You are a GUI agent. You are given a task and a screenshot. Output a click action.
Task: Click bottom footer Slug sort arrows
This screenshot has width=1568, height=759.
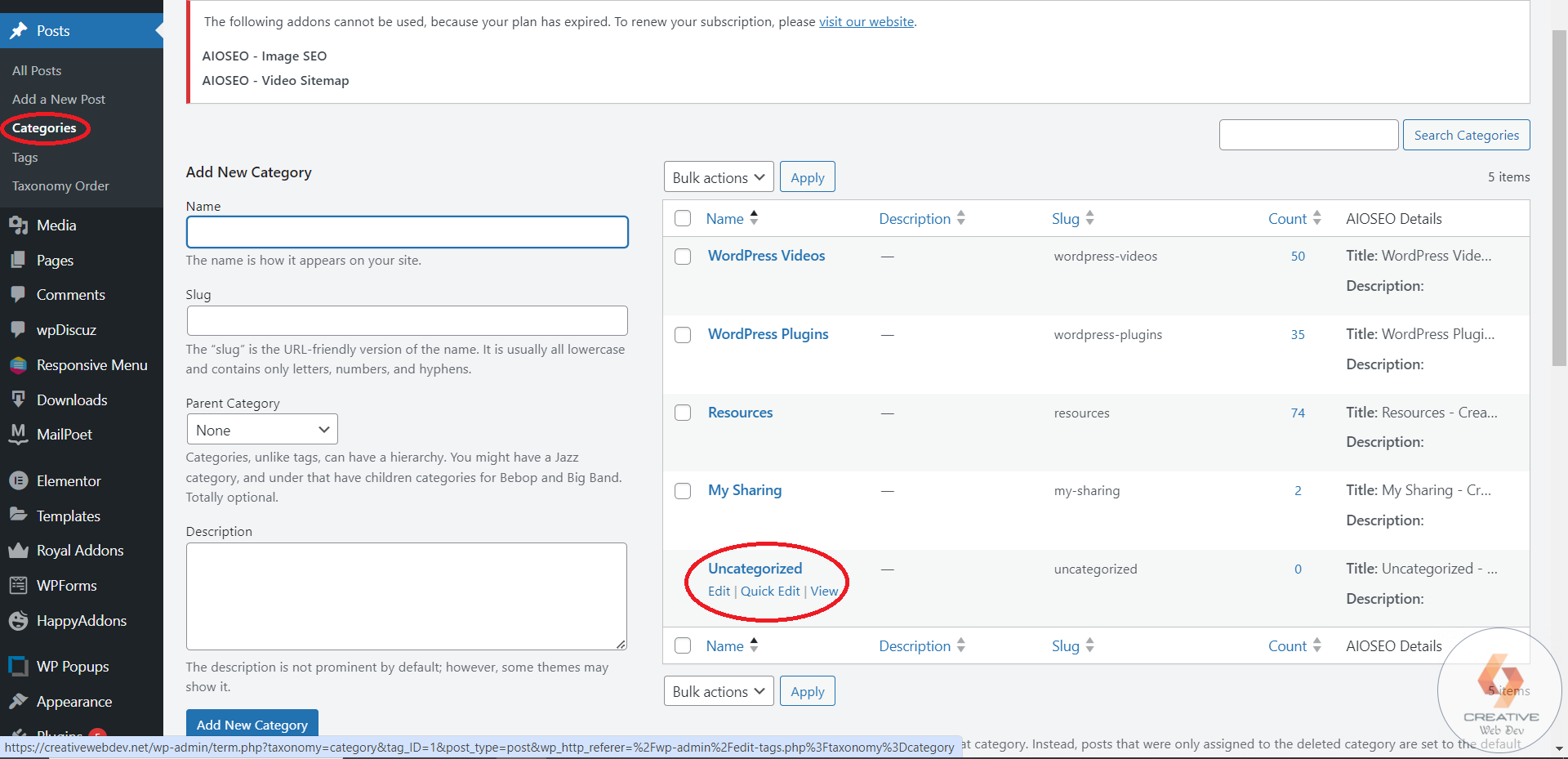click(1090, 645)
